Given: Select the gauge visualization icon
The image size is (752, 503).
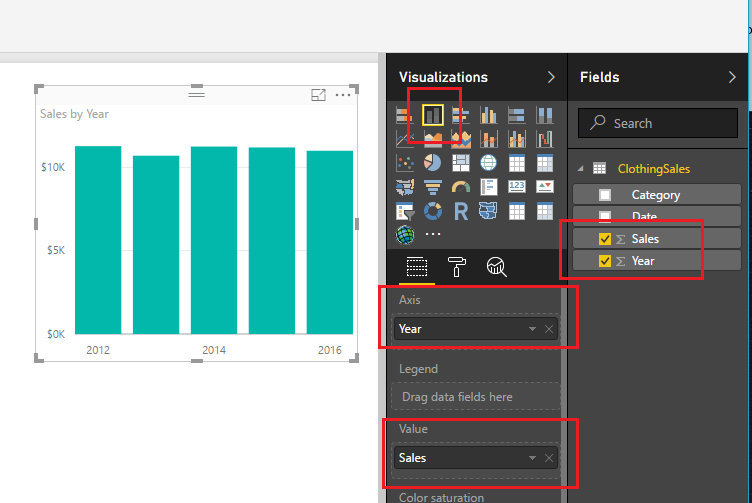Looking at the screenshot, I should click(x=461, y=187).
